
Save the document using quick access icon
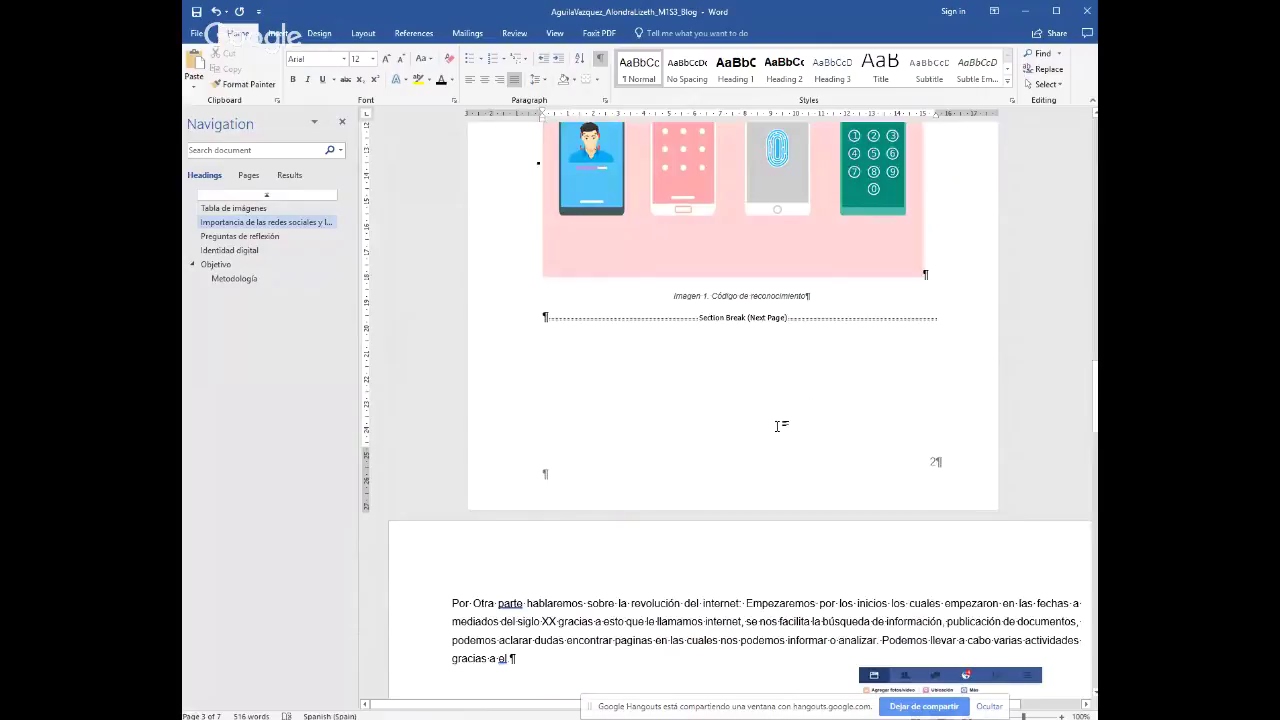click(x=196, y=12)
